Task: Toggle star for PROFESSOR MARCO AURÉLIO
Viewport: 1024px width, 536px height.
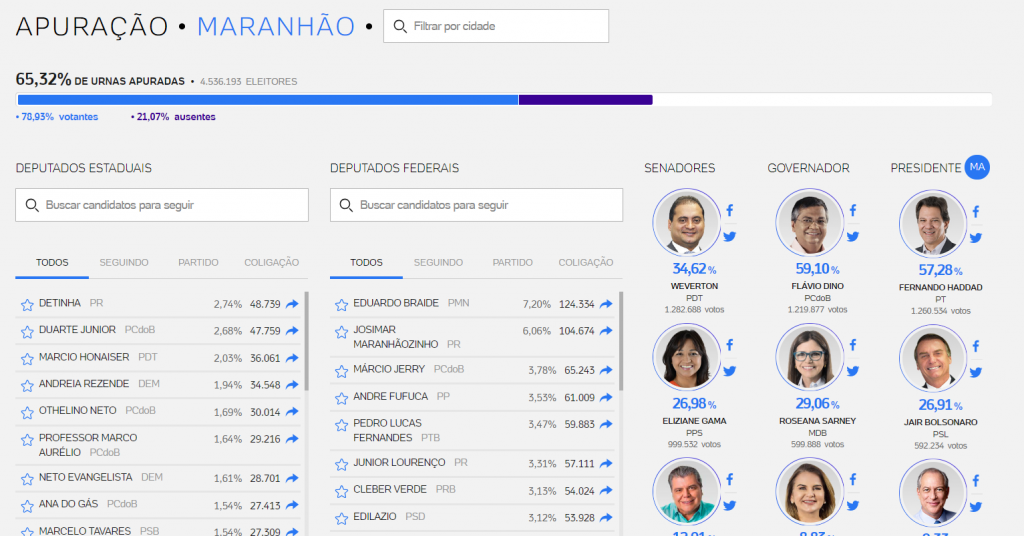Action: pos(27,440)
